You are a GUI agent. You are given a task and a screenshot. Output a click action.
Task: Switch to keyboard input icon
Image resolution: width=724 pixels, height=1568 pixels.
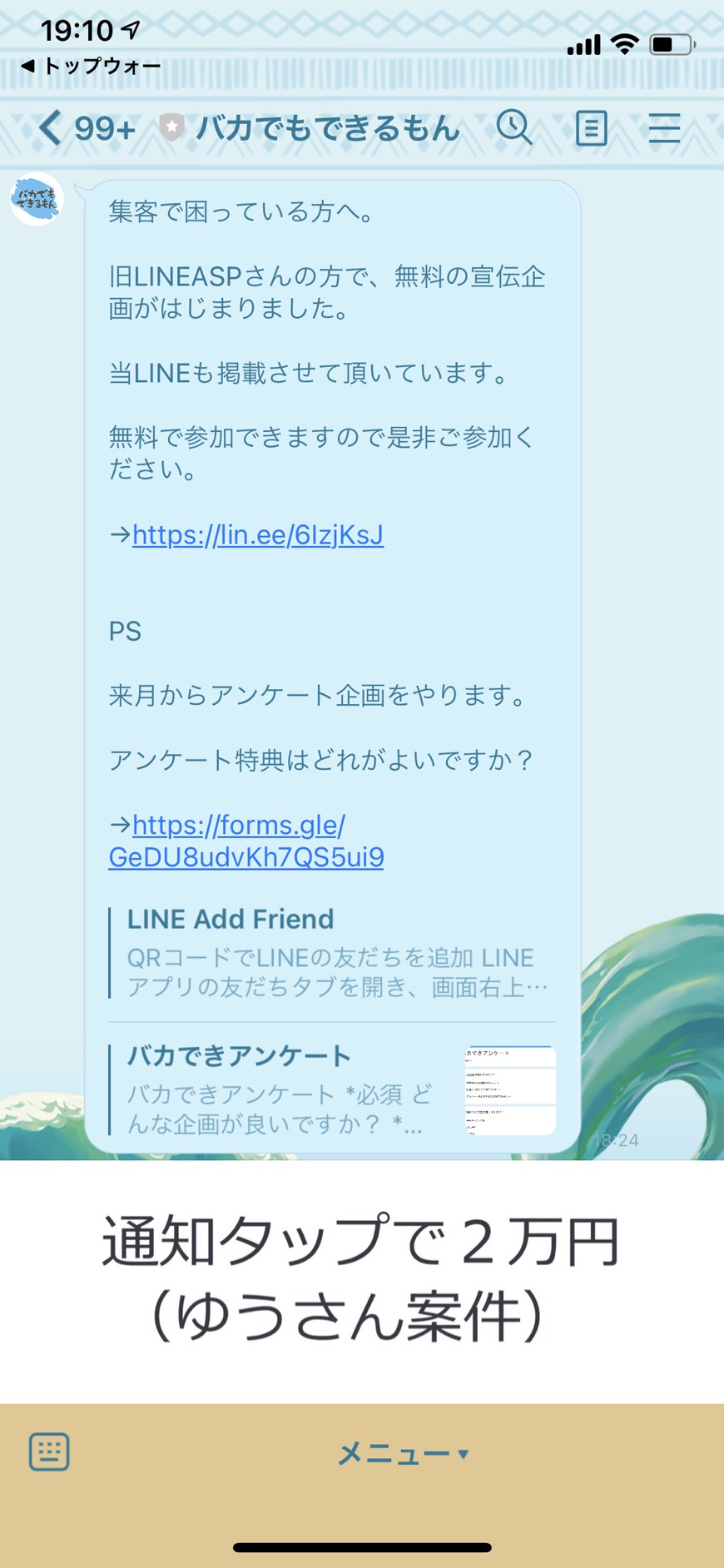point(49,1452)
